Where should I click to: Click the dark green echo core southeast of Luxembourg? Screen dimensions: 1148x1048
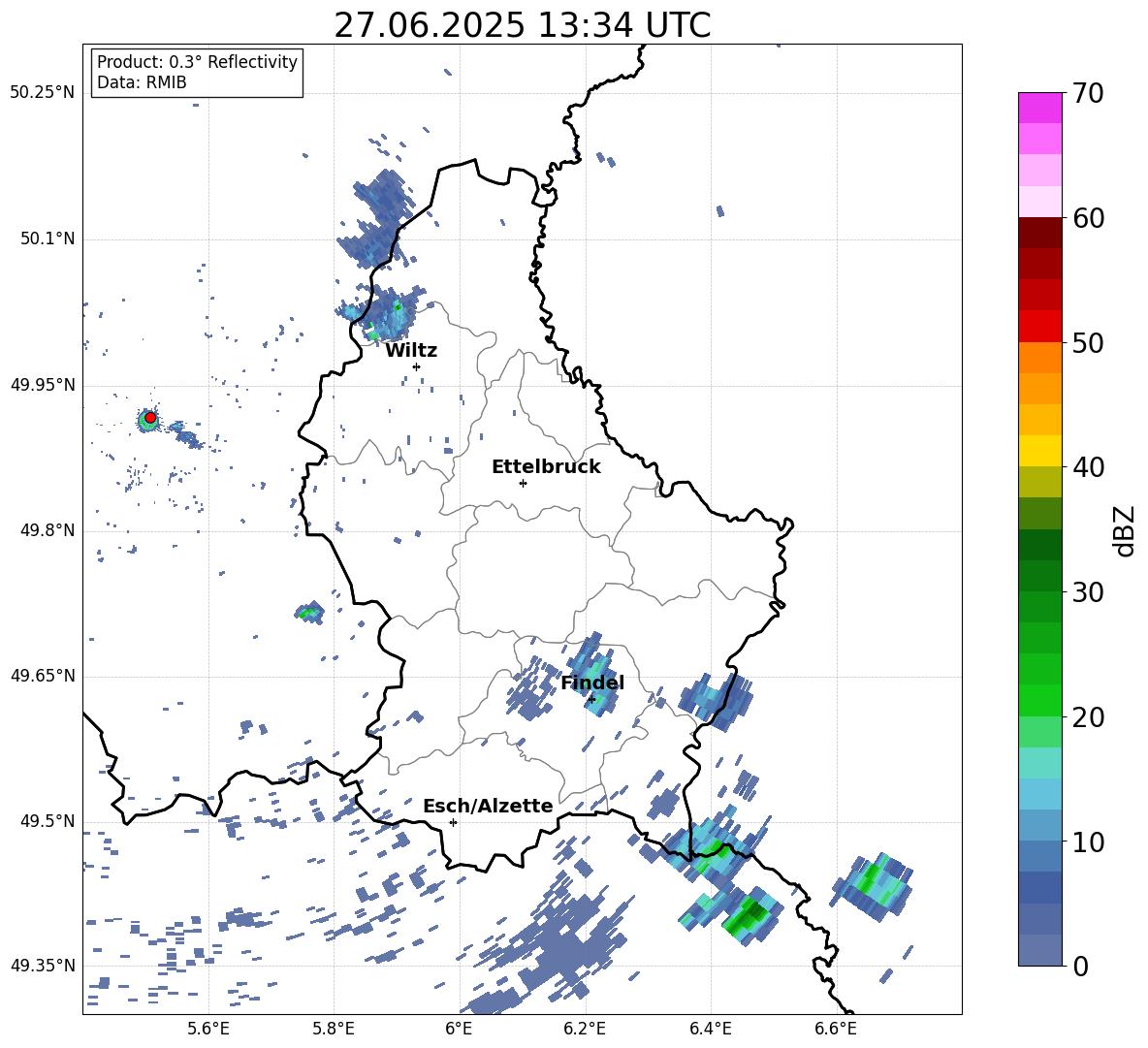point(751,915)
